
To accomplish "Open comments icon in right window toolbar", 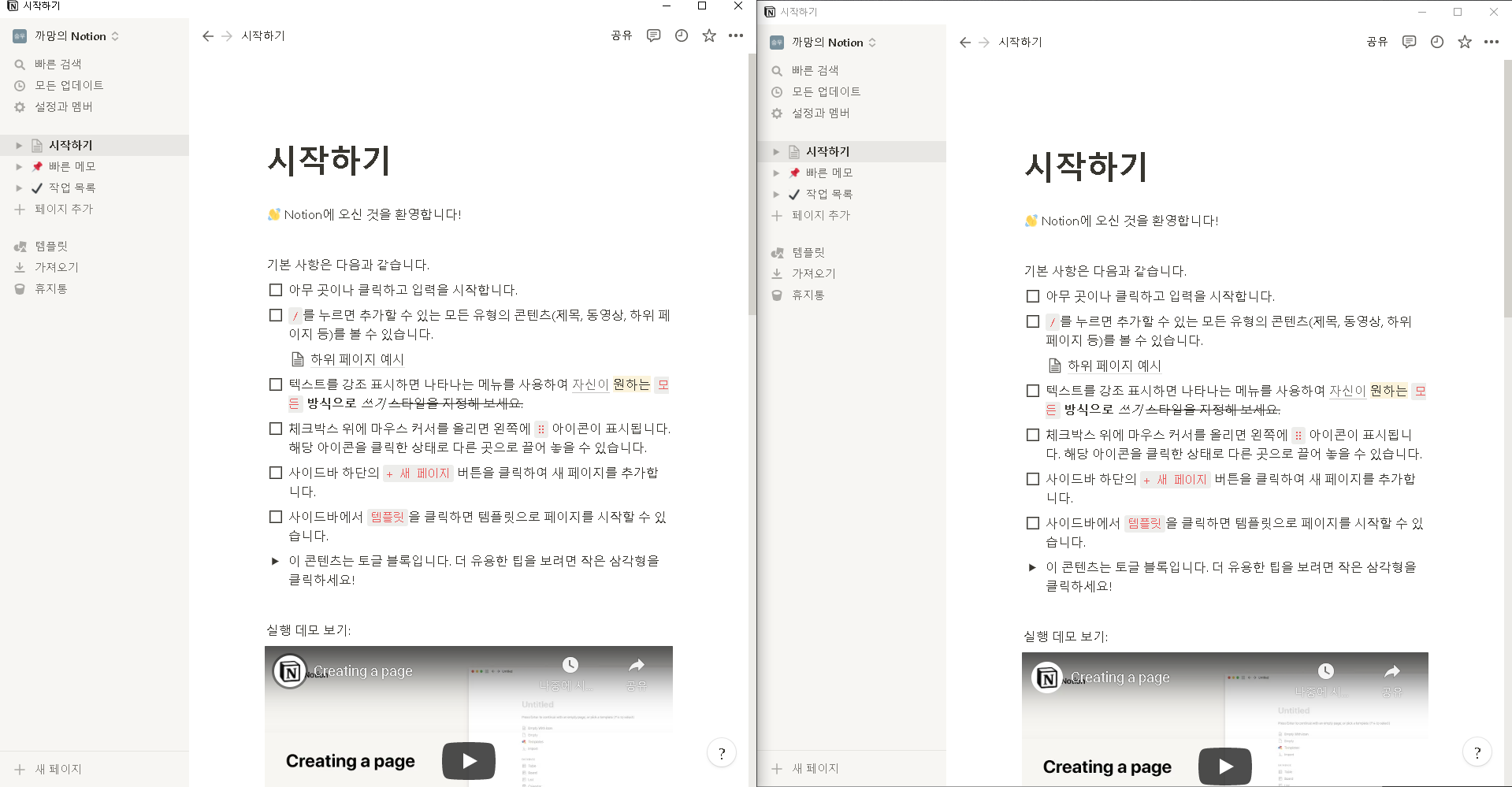I will tap(1409, 42).
